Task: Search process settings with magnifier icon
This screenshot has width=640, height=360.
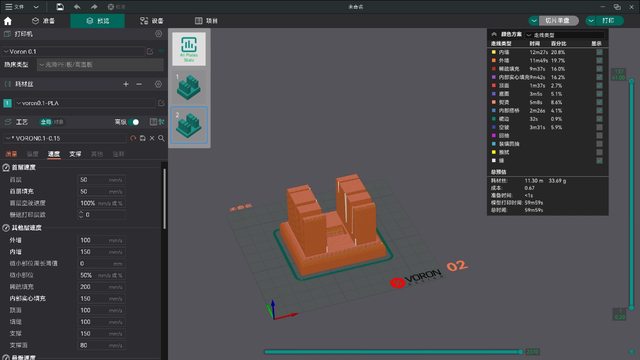Action: pos(161,138)
